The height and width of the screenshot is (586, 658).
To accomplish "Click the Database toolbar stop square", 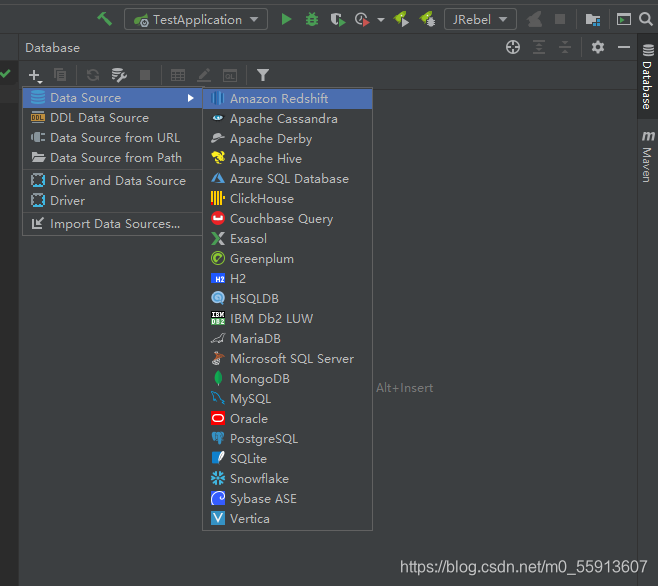I will (x=145, y=75).
